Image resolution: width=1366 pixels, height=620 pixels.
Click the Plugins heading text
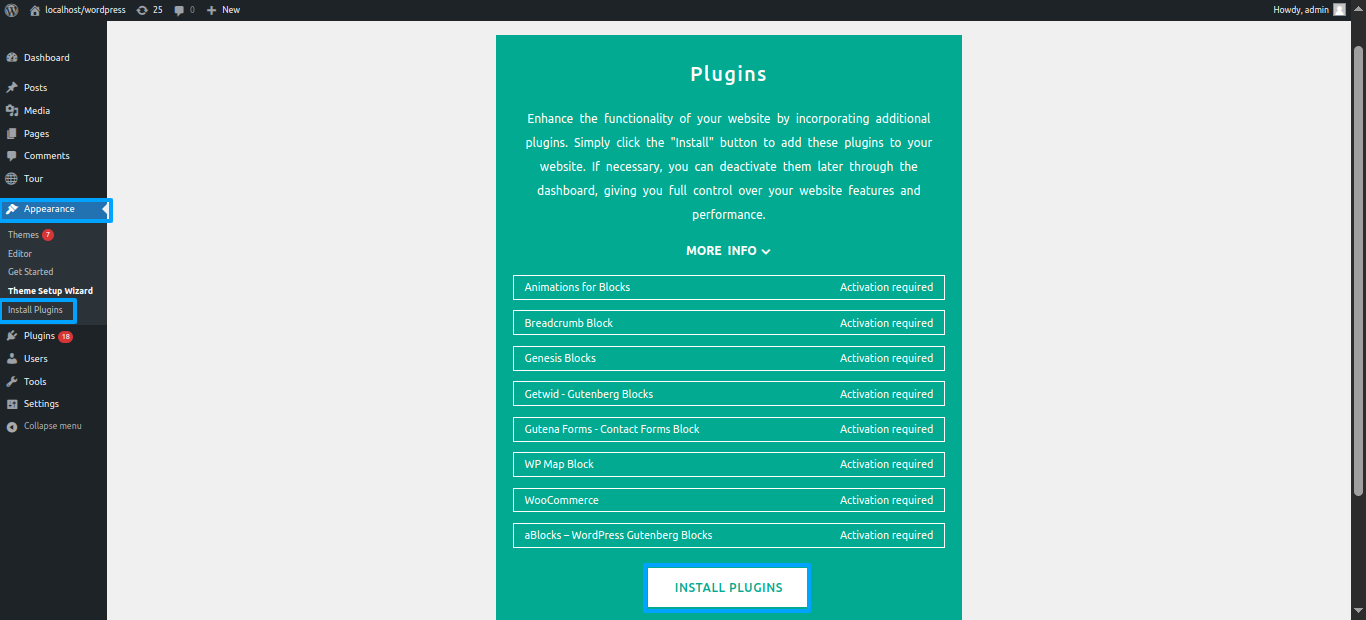coord(728,74)
